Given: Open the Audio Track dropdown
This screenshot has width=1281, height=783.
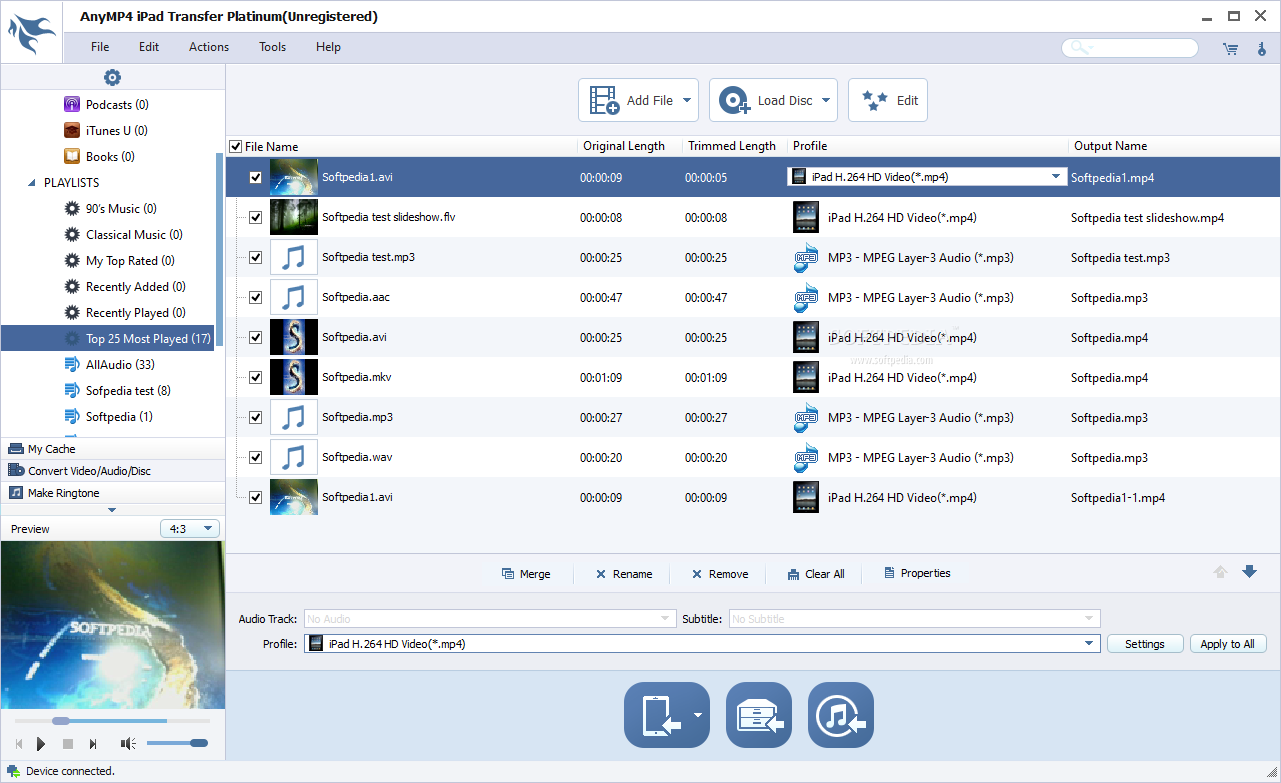Looking at the screenshot, I should click(490, 619).
